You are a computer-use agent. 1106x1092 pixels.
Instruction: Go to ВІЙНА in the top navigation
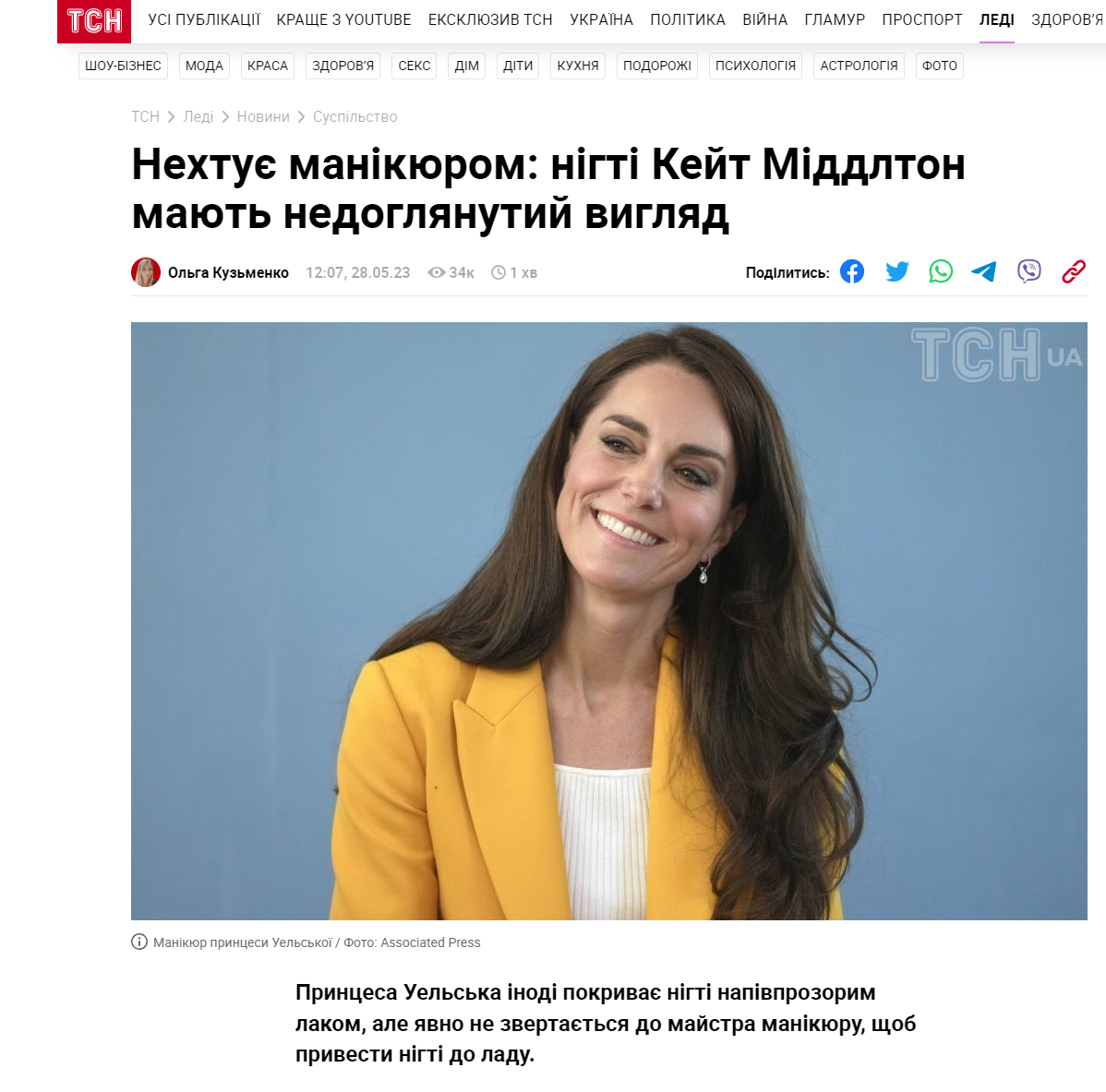point(764,19)
